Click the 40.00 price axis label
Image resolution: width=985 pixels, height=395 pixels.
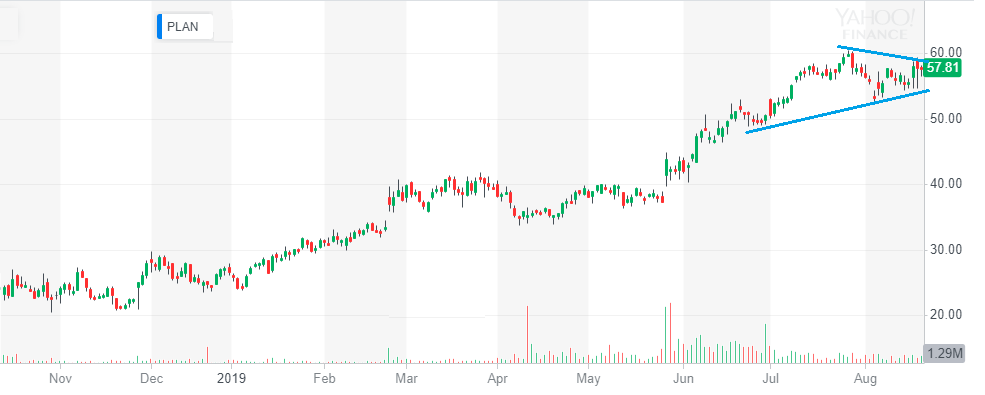[x=946, y=183]
